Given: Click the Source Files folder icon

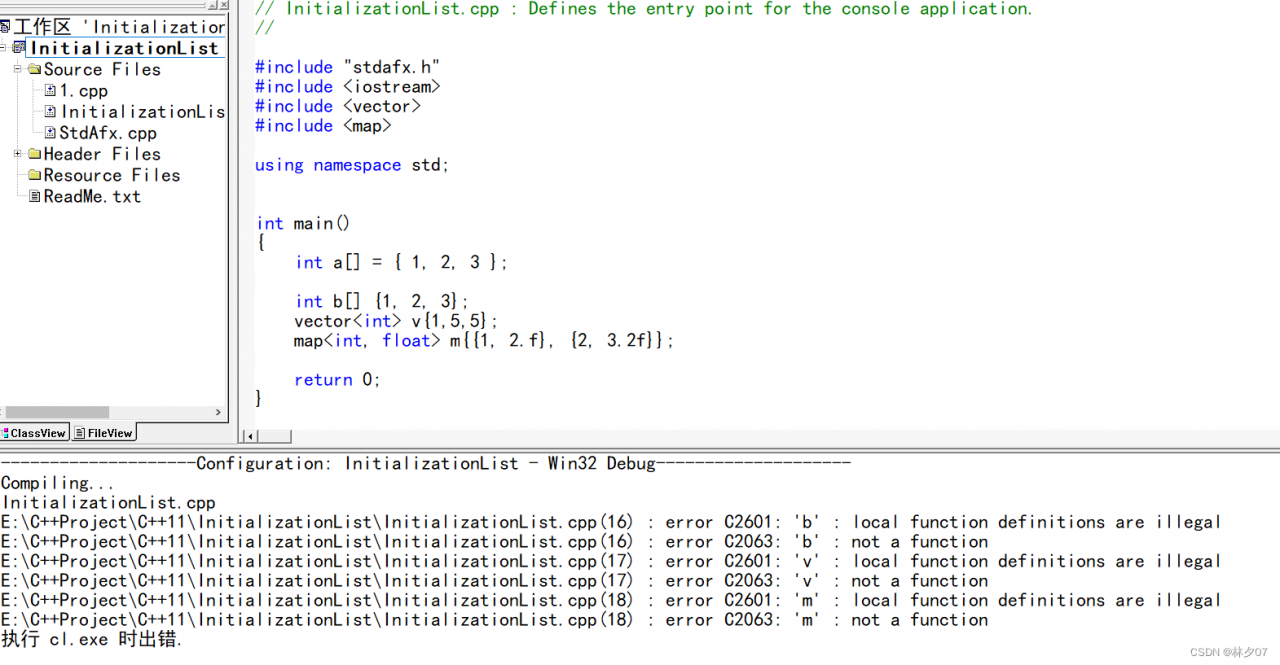Looking at the screenshot, I should pyautogui.click(x=34, y=70).
